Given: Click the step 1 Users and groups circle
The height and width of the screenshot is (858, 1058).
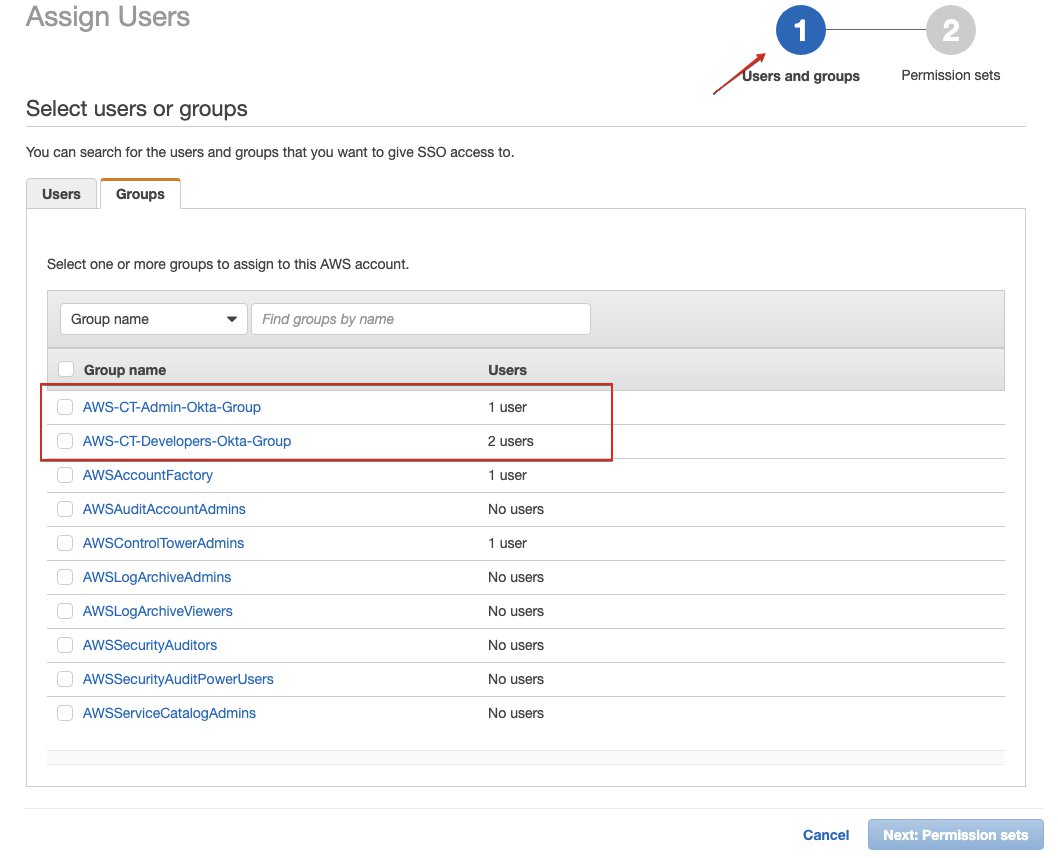Looking at the screenshot, I should [801, 30].
